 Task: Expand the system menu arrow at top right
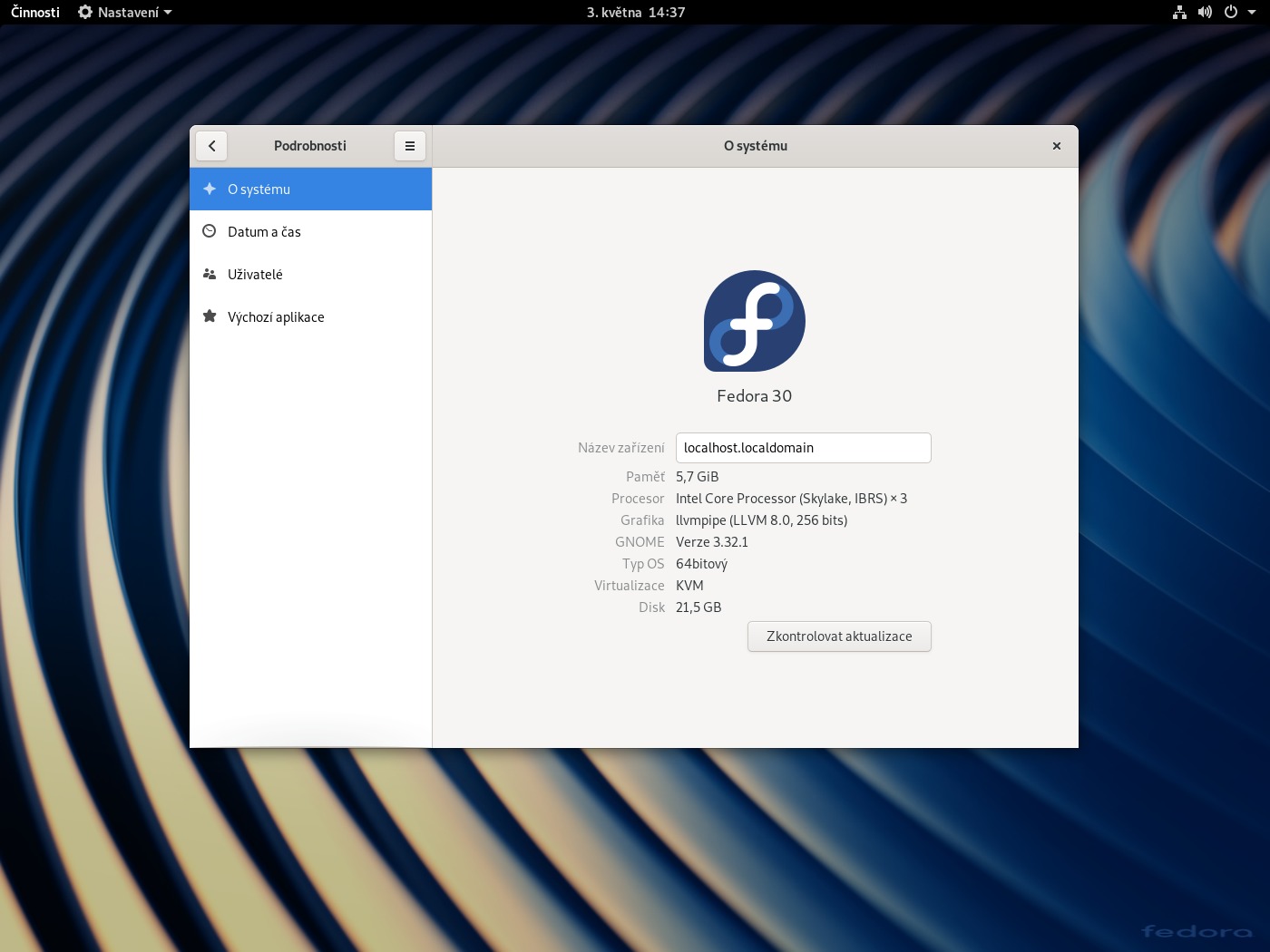point(1252,13)
